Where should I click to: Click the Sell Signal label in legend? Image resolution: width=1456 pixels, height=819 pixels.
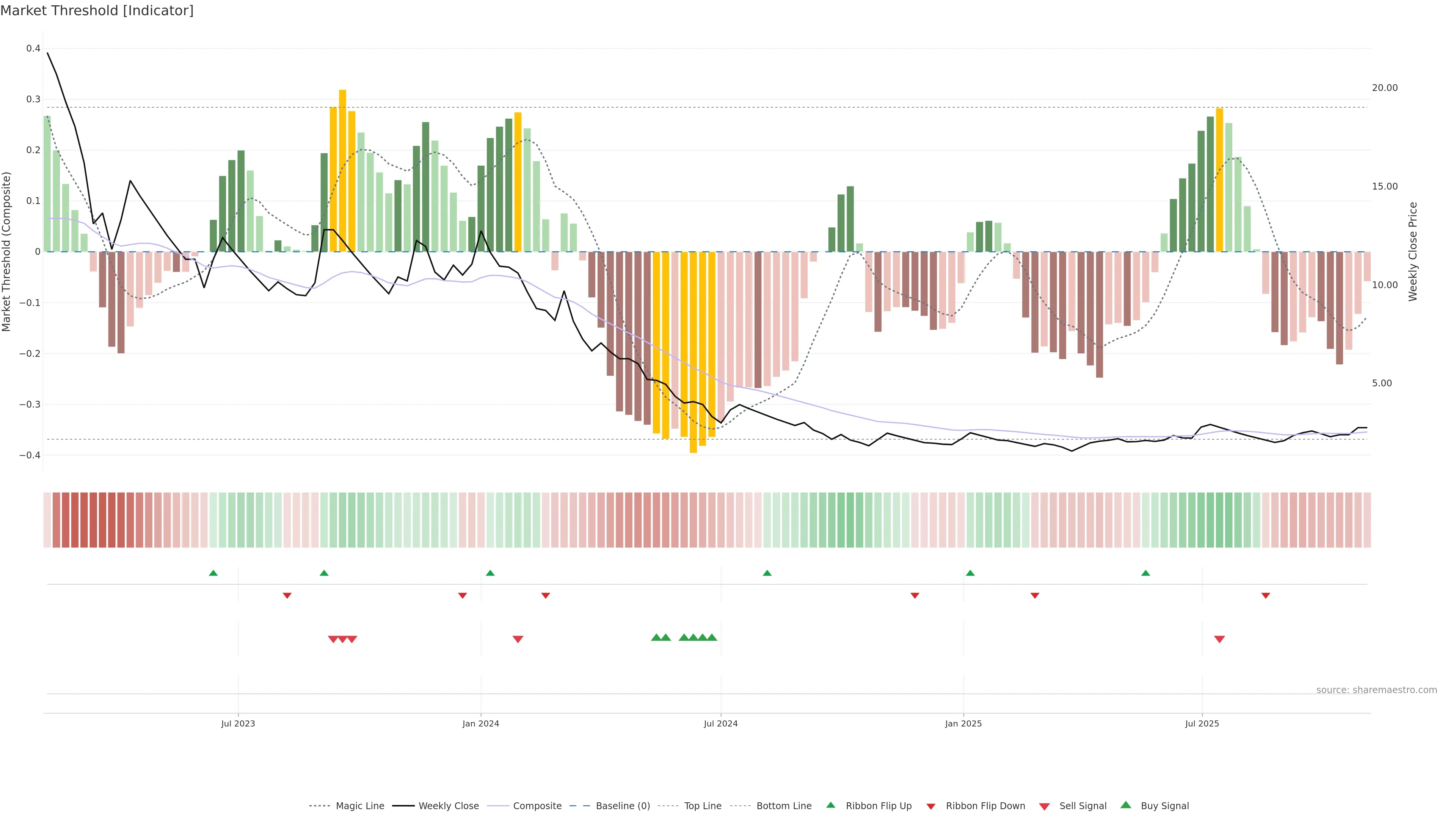[x=1083, y=806]
